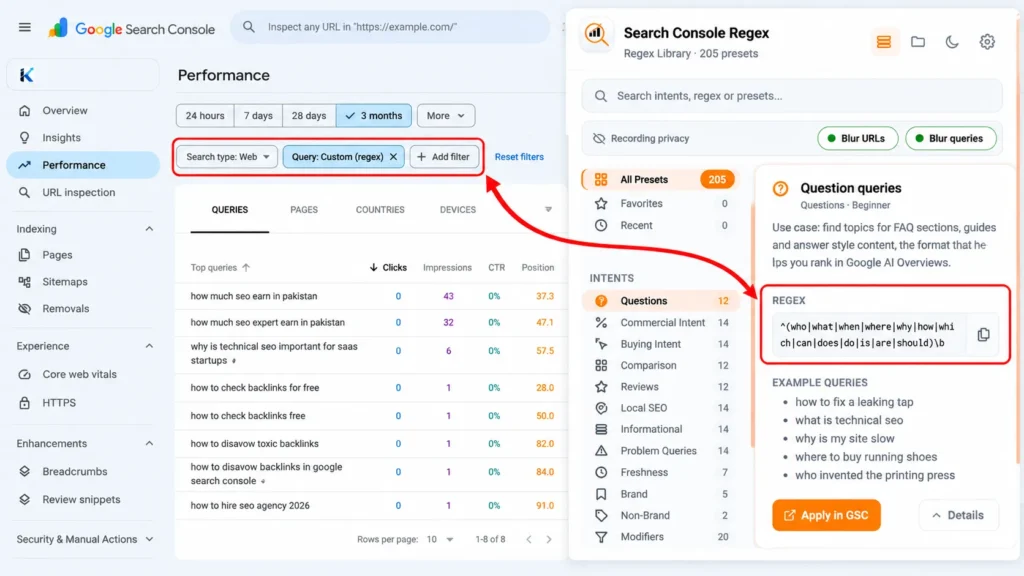1024x576 pixels.
Task: Toggle the Blur queries option
Action: pos(950,138)
